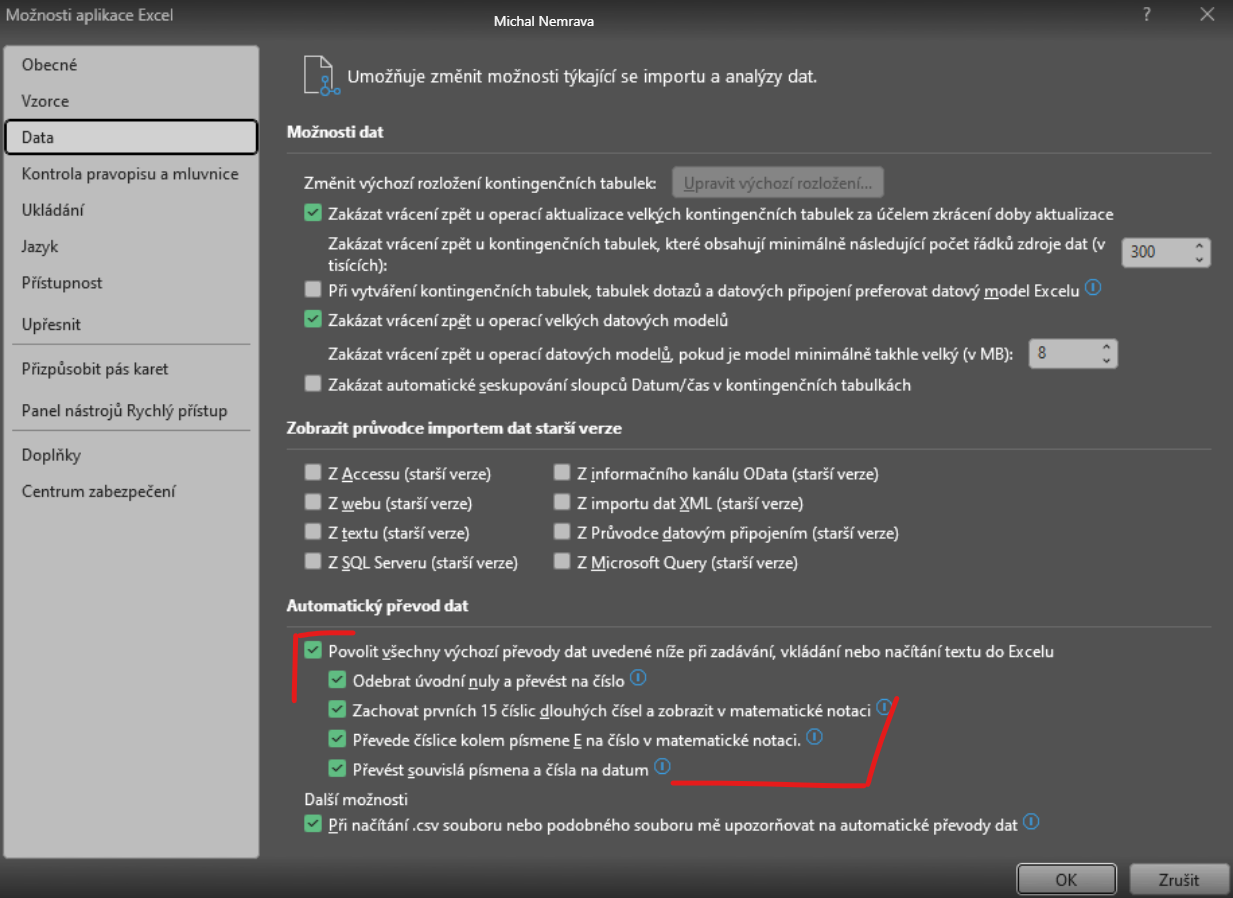Go to the Jazyk category
The image size is (1233, 898).
click(131, 246)
